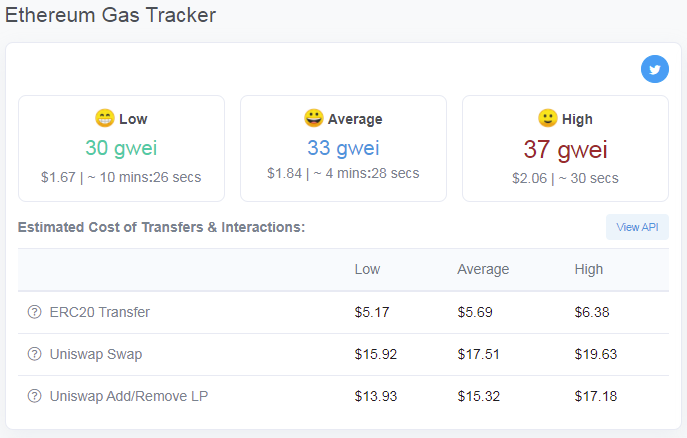Click the High column header
Viewport: 687px width, 438px height.
tap(588, 269)
